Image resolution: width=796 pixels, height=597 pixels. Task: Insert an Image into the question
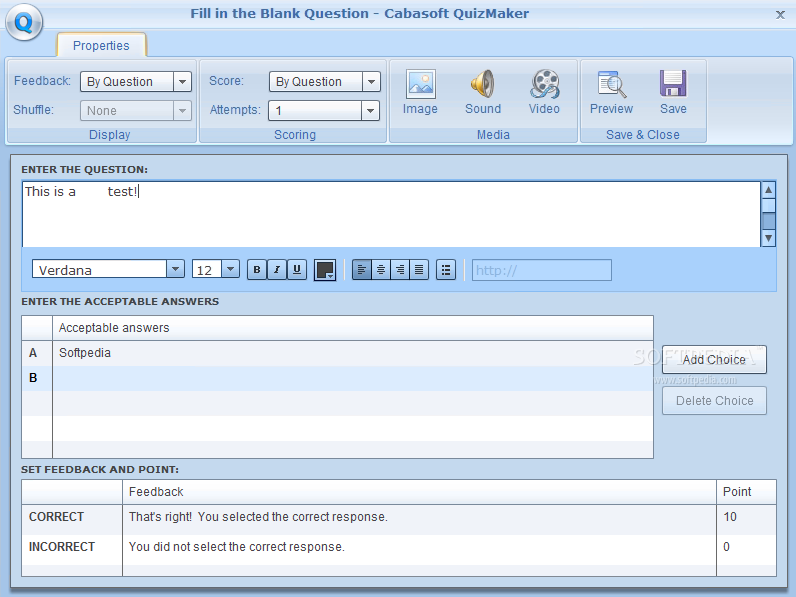(420, 92)
